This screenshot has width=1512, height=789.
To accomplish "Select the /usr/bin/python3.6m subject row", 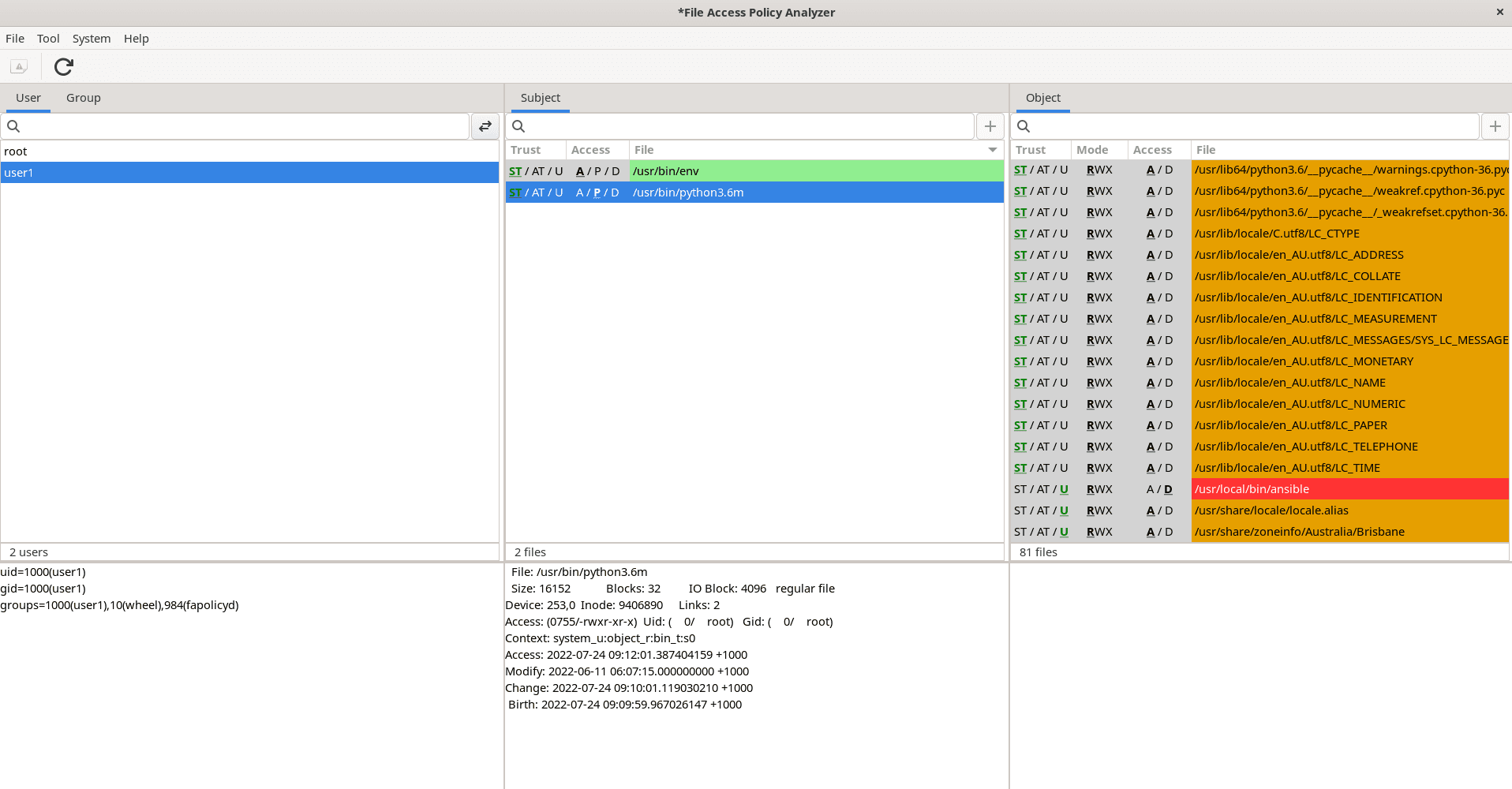I will pos(754,193).
